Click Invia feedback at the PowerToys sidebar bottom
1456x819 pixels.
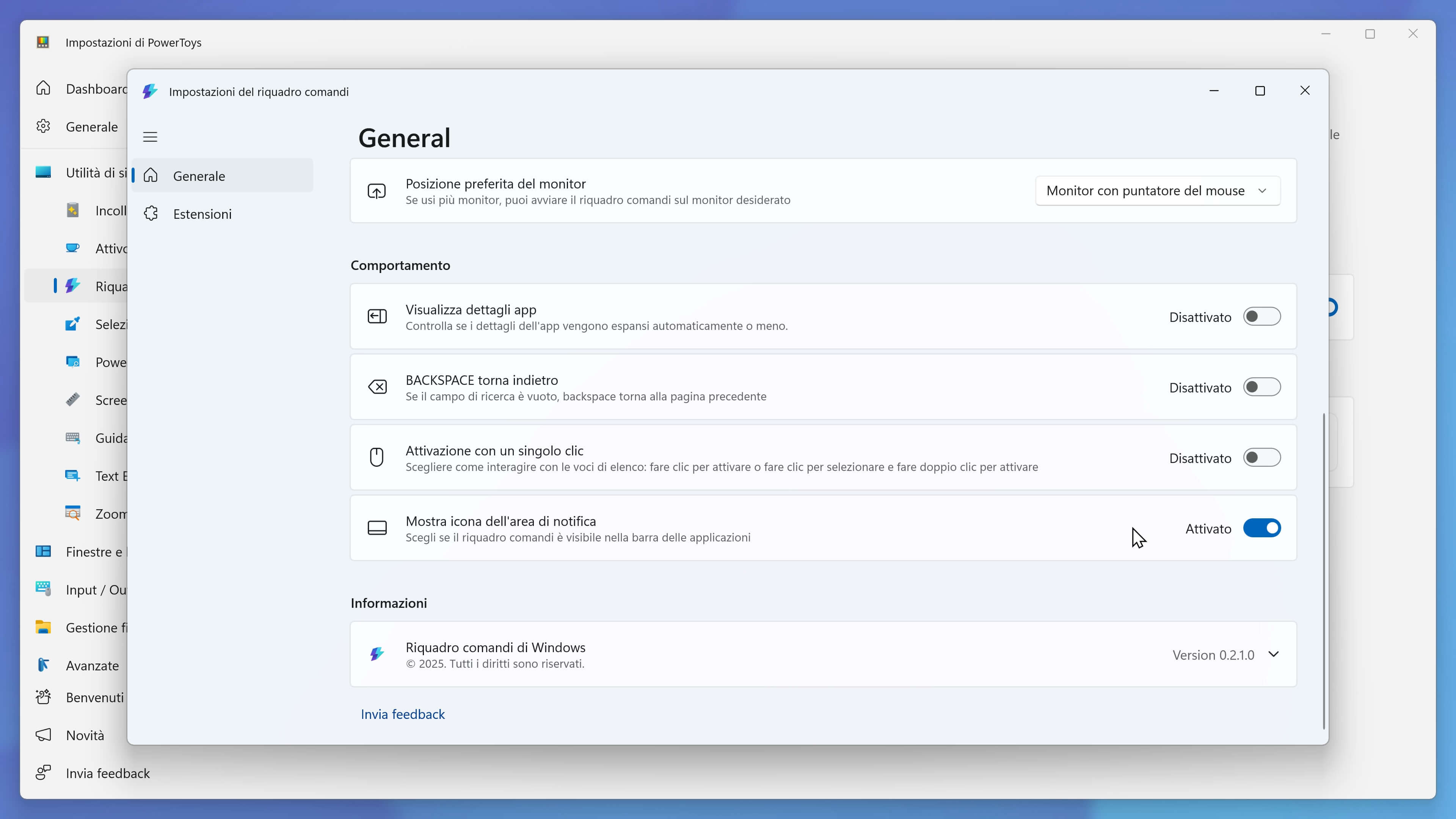tap(107, 773)
